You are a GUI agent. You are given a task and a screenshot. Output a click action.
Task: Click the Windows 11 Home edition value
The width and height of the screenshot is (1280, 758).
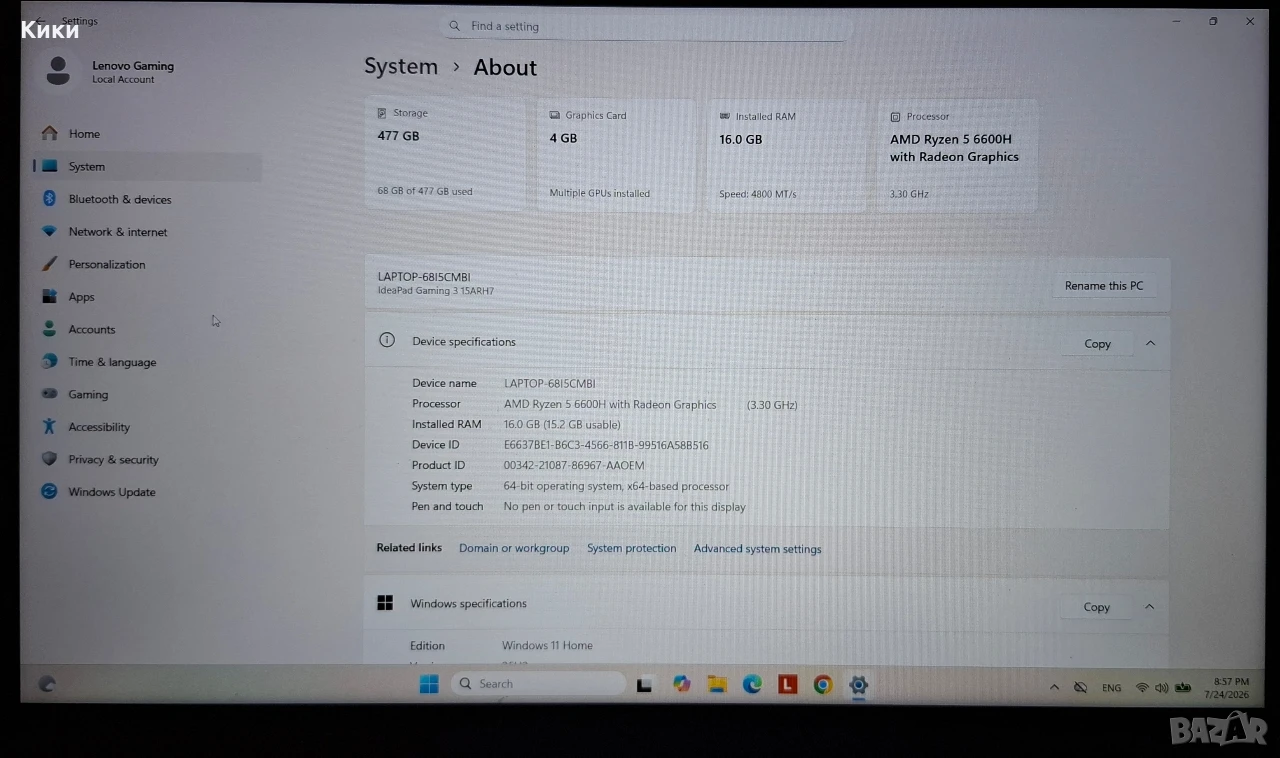[547, 646]
